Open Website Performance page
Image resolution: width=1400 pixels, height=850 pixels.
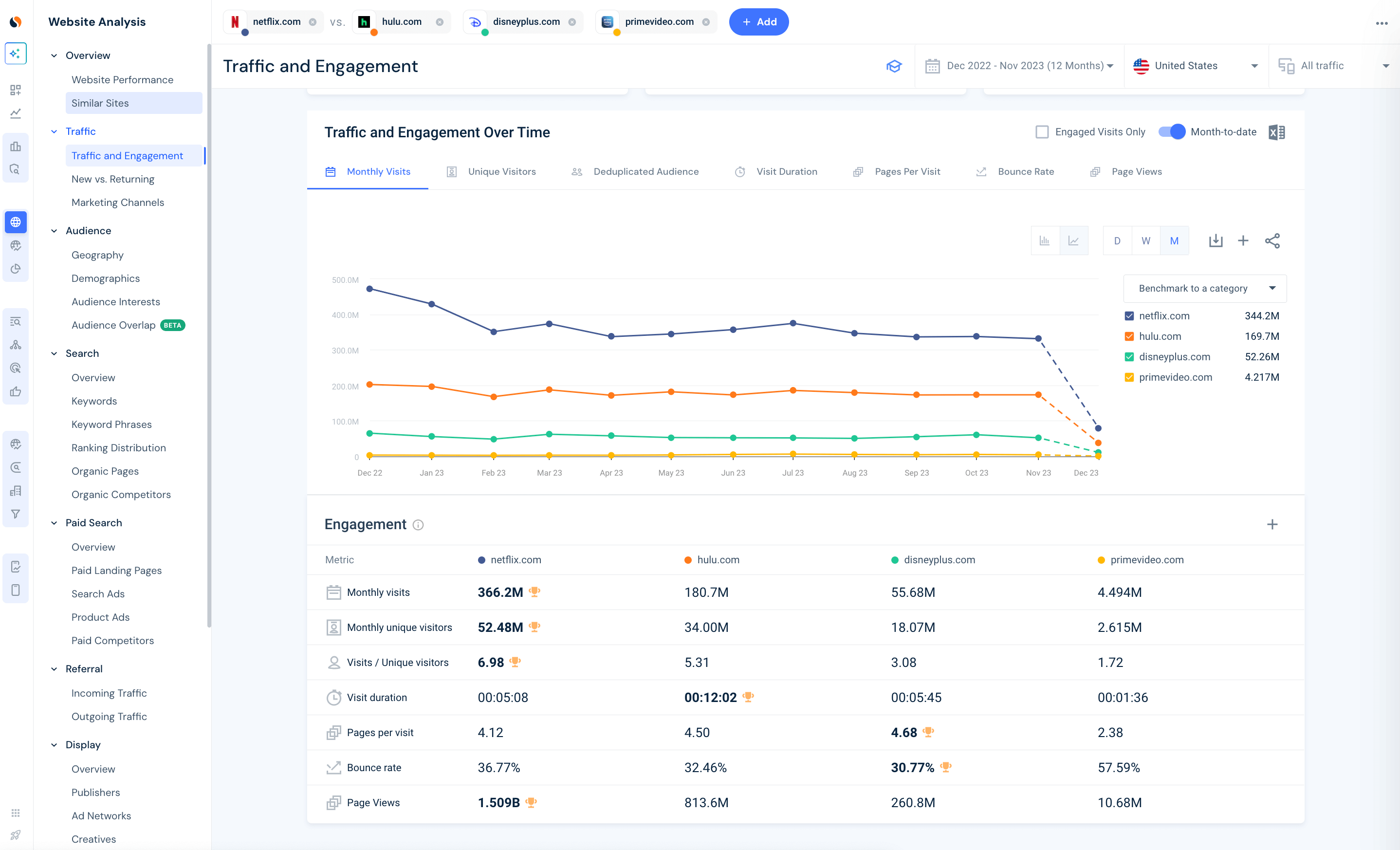[x=122, y=79]
